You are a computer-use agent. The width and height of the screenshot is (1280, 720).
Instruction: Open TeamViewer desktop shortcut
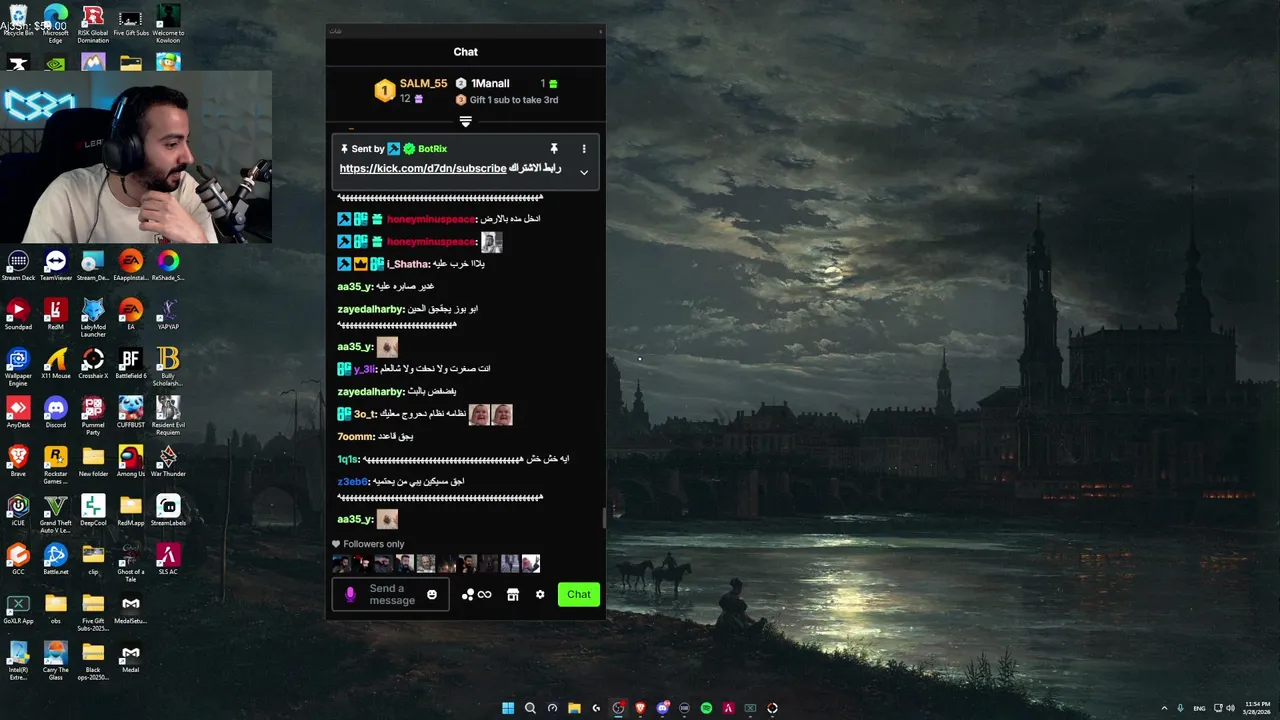[55, 266]
